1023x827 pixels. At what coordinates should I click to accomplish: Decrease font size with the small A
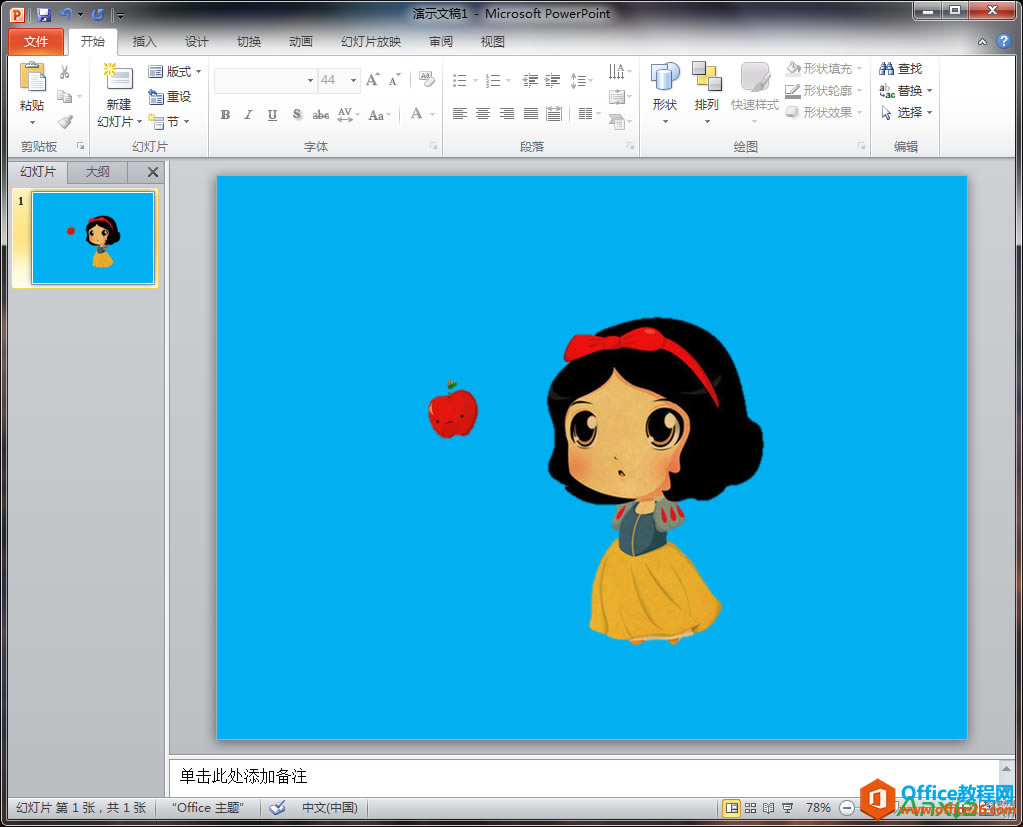[x=395, y=80]
